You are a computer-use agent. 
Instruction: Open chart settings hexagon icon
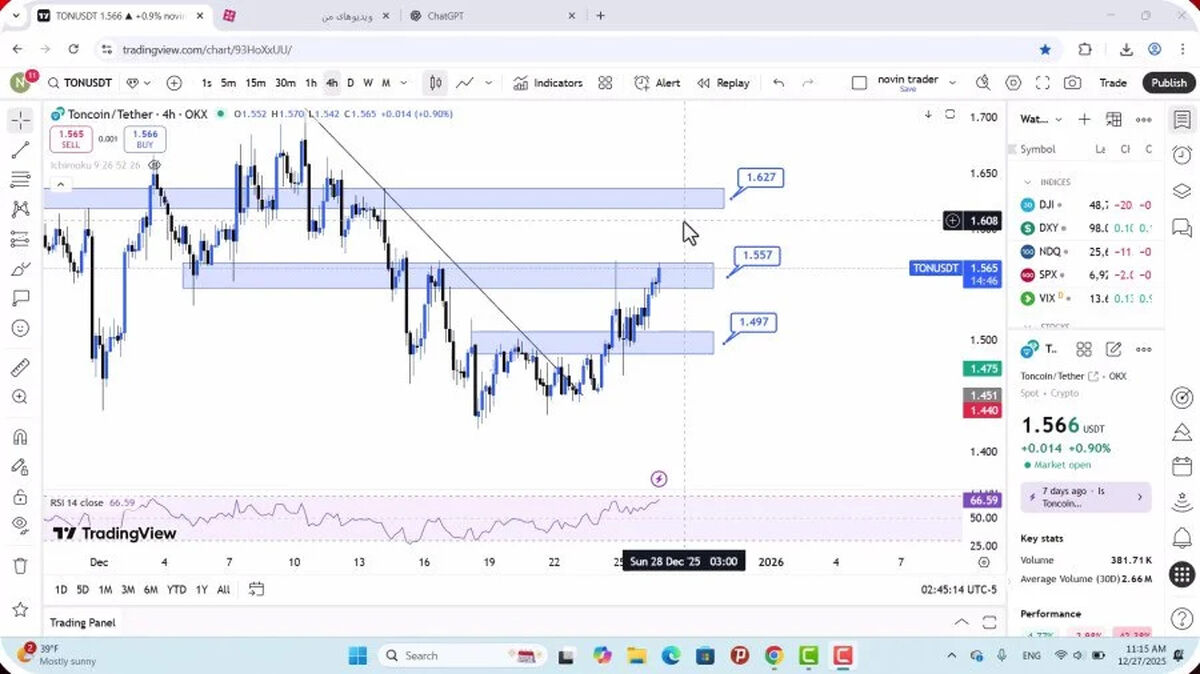tap(1013, 83)
